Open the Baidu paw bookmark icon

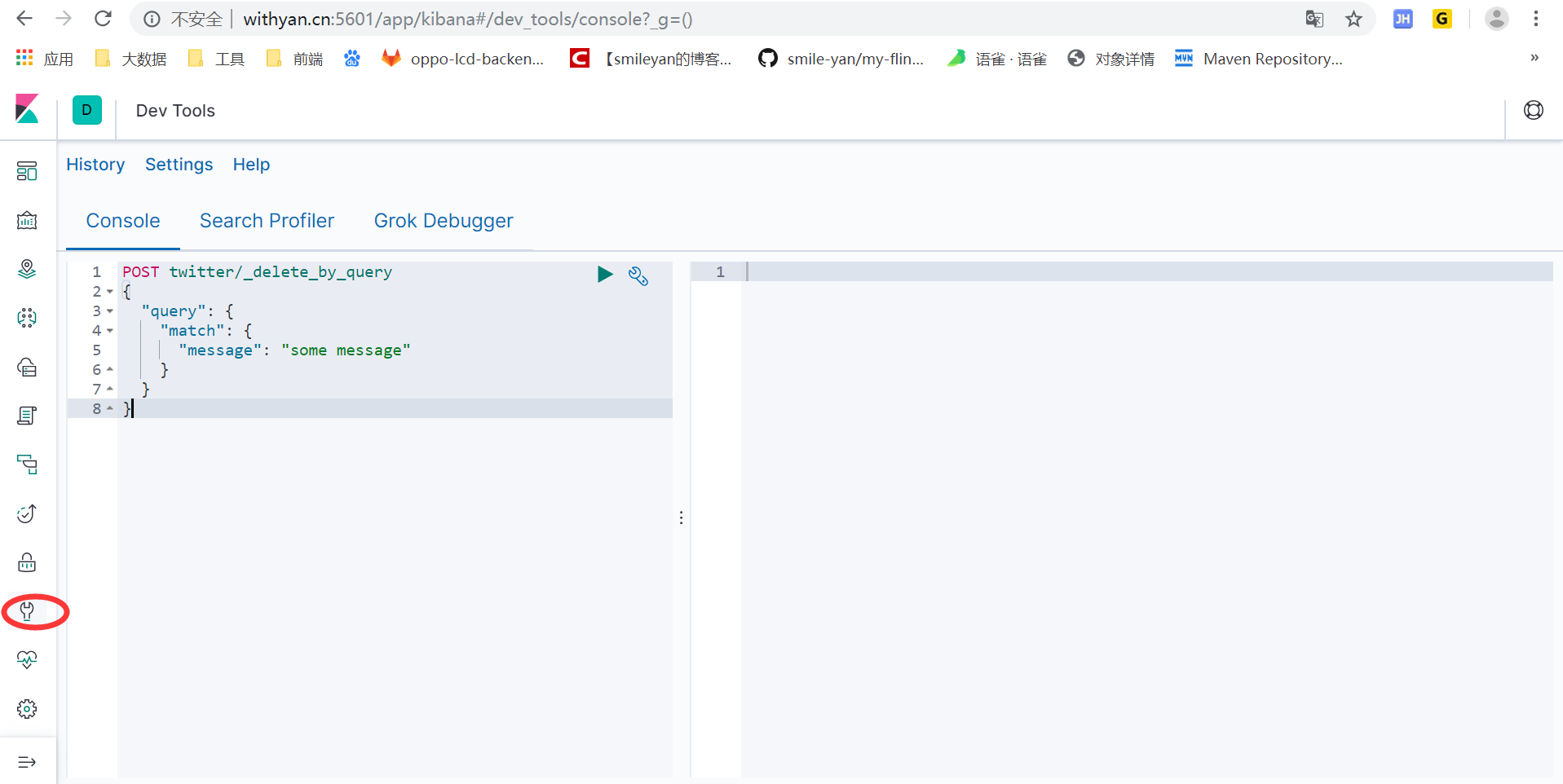352,59
